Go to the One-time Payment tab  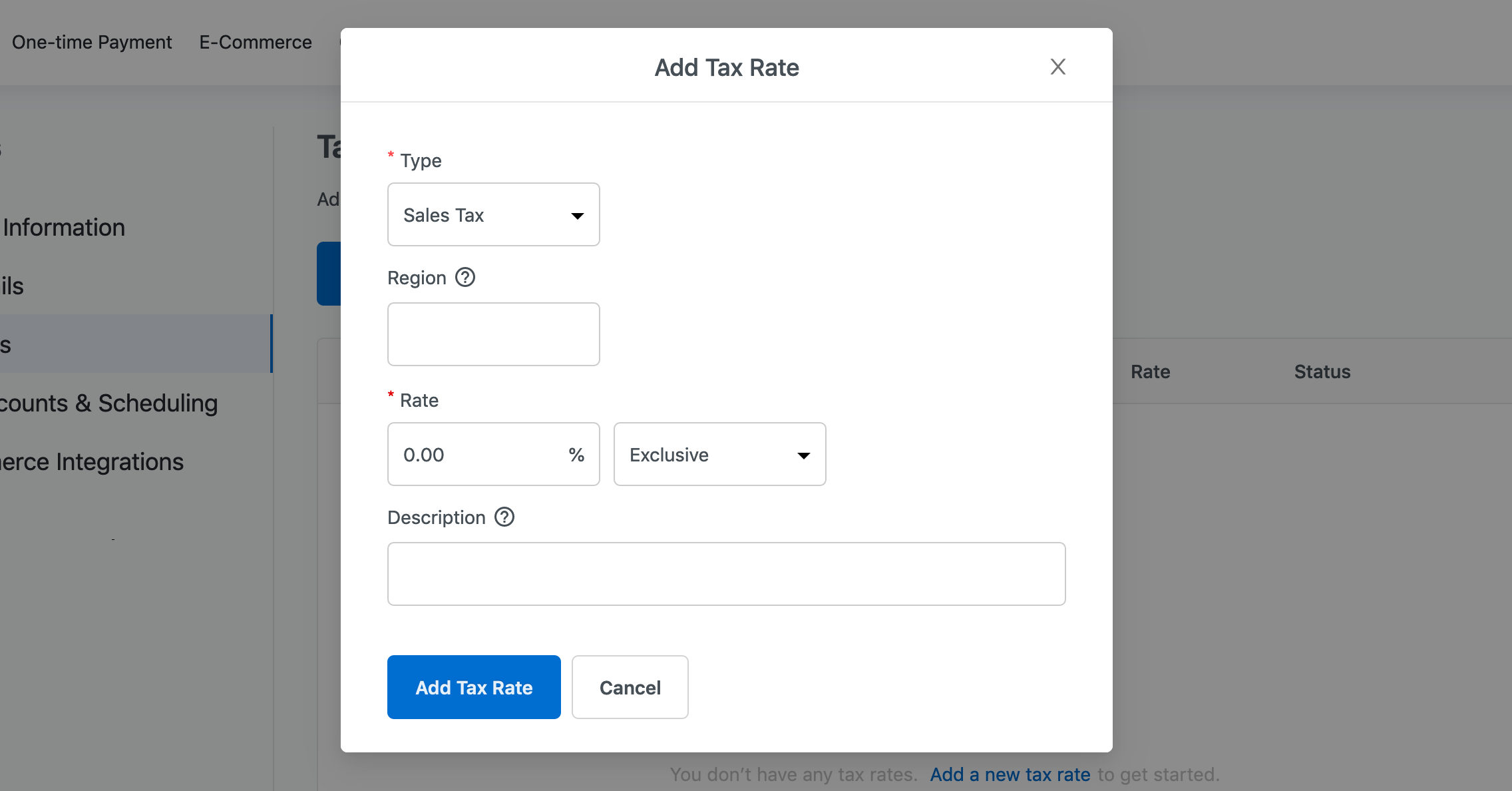[92, 42]
